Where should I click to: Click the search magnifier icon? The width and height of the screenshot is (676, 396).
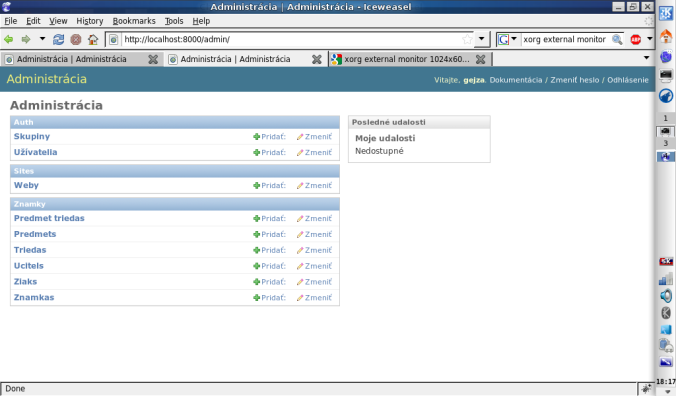(x=617, y=39)
